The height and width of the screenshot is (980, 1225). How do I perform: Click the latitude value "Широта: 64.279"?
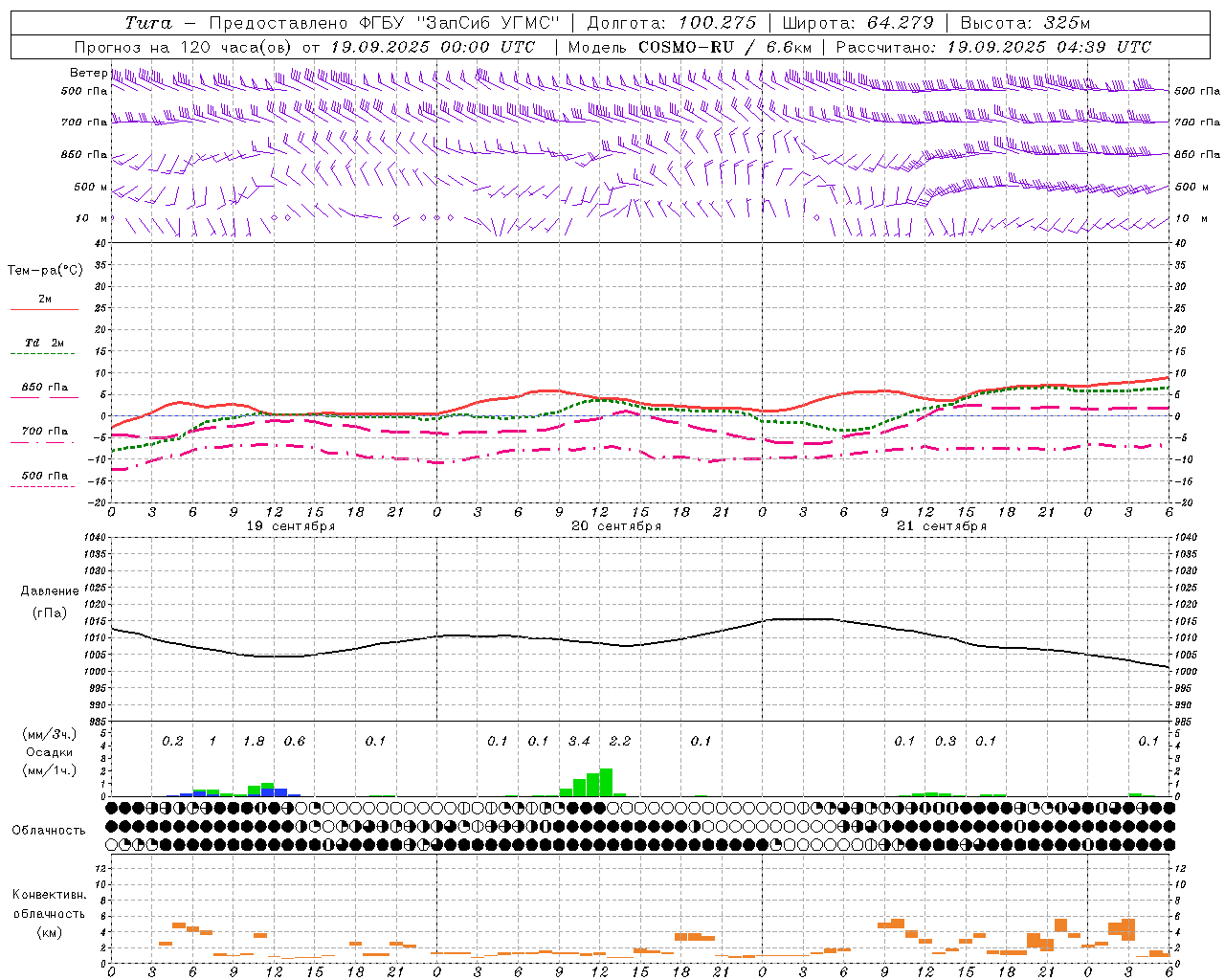(857, 23)
